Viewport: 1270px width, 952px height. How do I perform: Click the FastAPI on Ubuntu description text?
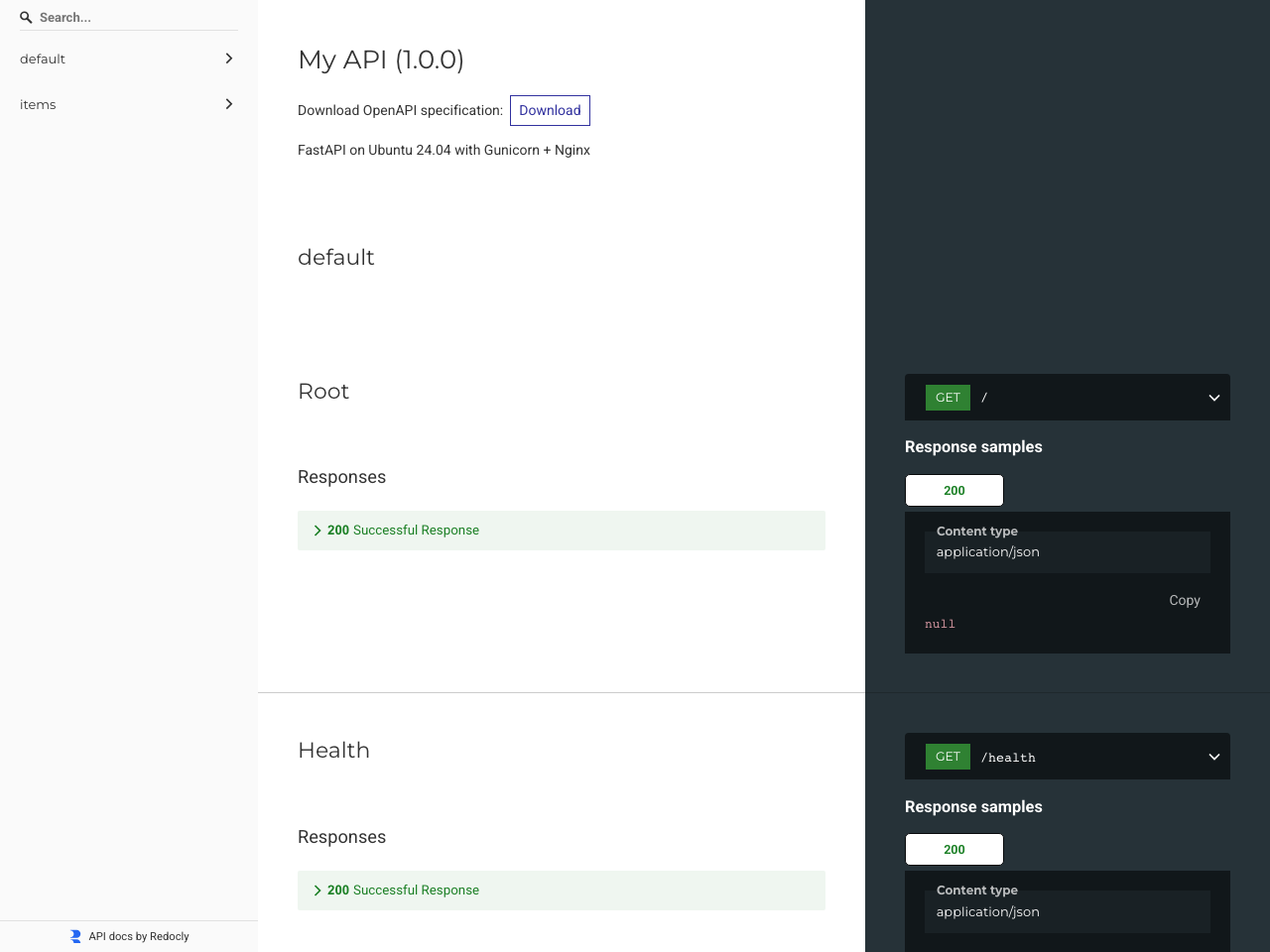[x=444, y=150]
